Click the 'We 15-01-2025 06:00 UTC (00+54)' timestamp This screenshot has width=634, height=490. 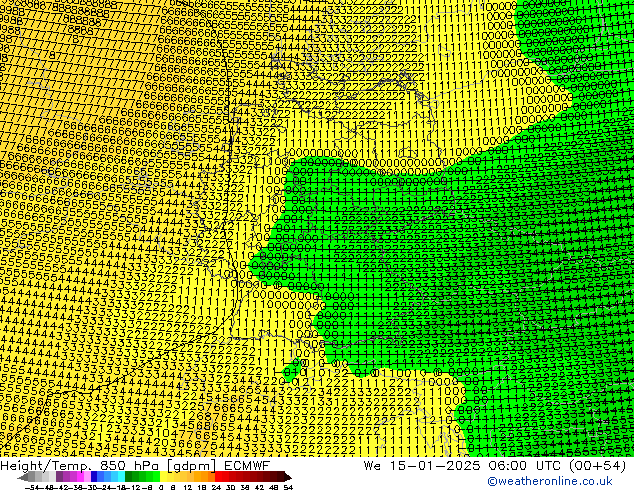(495, 466)
